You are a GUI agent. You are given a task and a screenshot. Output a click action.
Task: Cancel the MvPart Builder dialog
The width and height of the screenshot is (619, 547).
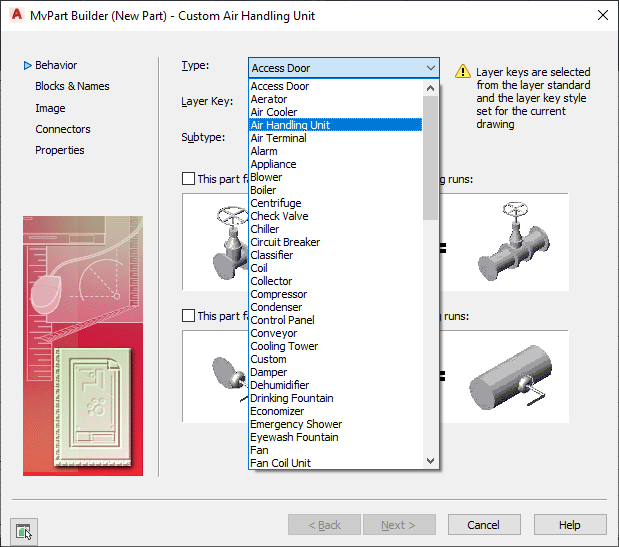[x=484, y=525]
